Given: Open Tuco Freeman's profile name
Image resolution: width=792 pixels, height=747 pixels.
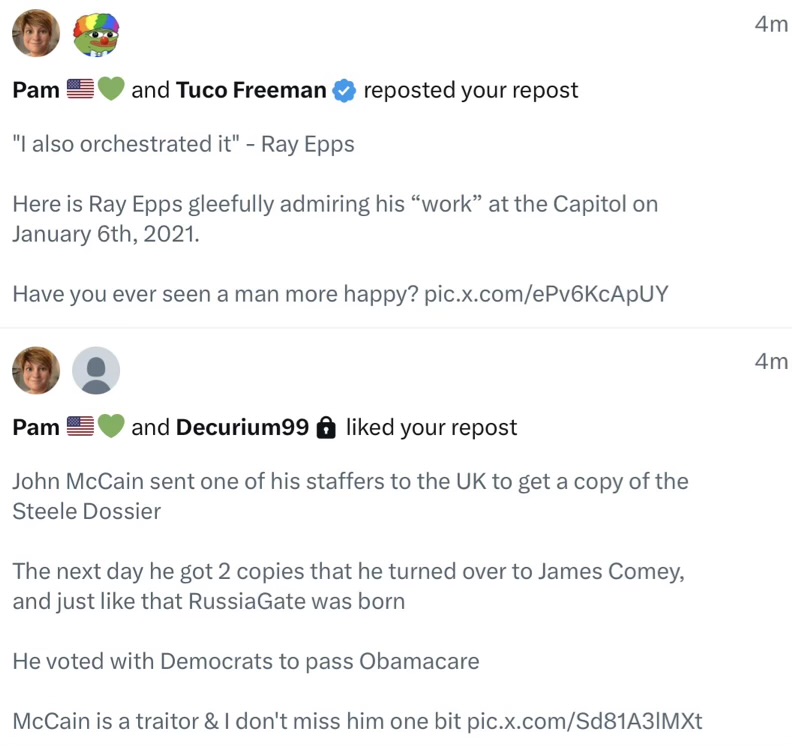Looking at the screenshot, I should click(x=251, y=91).
